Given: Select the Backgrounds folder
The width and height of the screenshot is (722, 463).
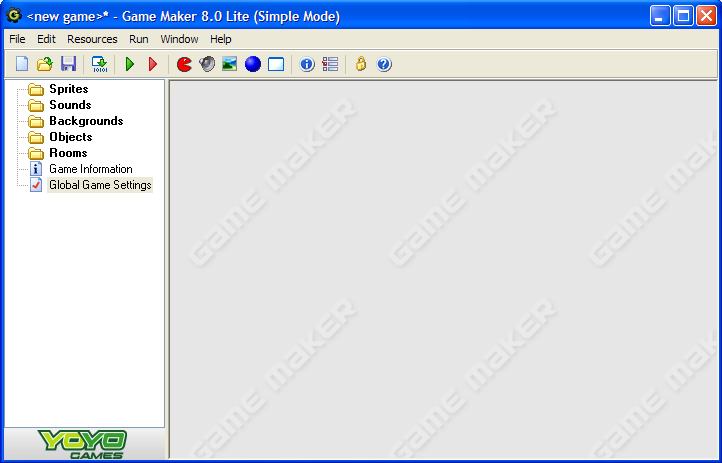Looking at the screenshot, I should pyautogui.click(x=86, y=121).
